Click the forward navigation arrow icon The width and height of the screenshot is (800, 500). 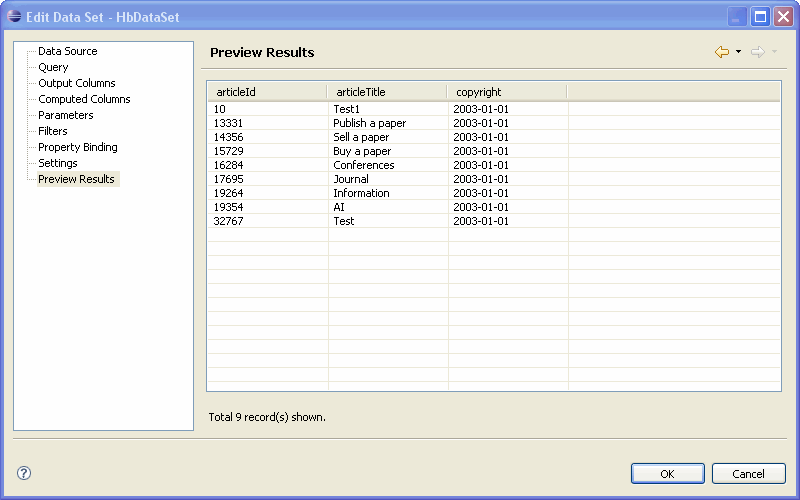(x=757, y=52)
